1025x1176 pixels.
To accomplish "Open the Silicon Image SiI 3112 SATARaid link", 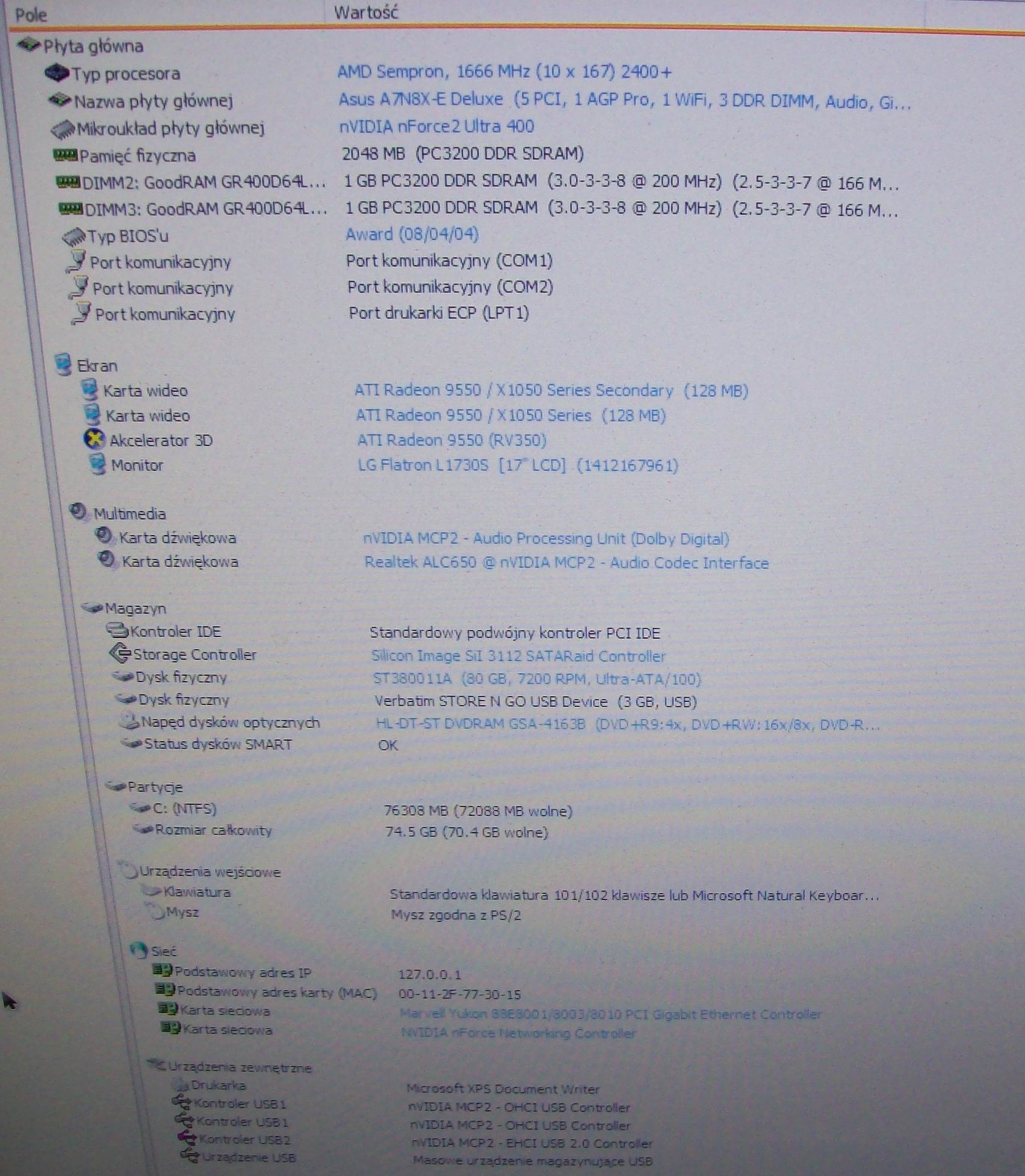I will click(519, 656).
